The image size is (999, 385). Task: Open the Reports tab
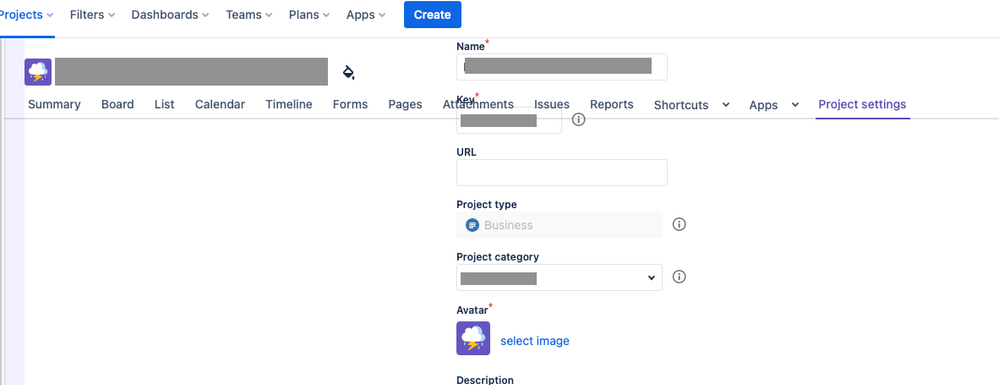point(612,105)
